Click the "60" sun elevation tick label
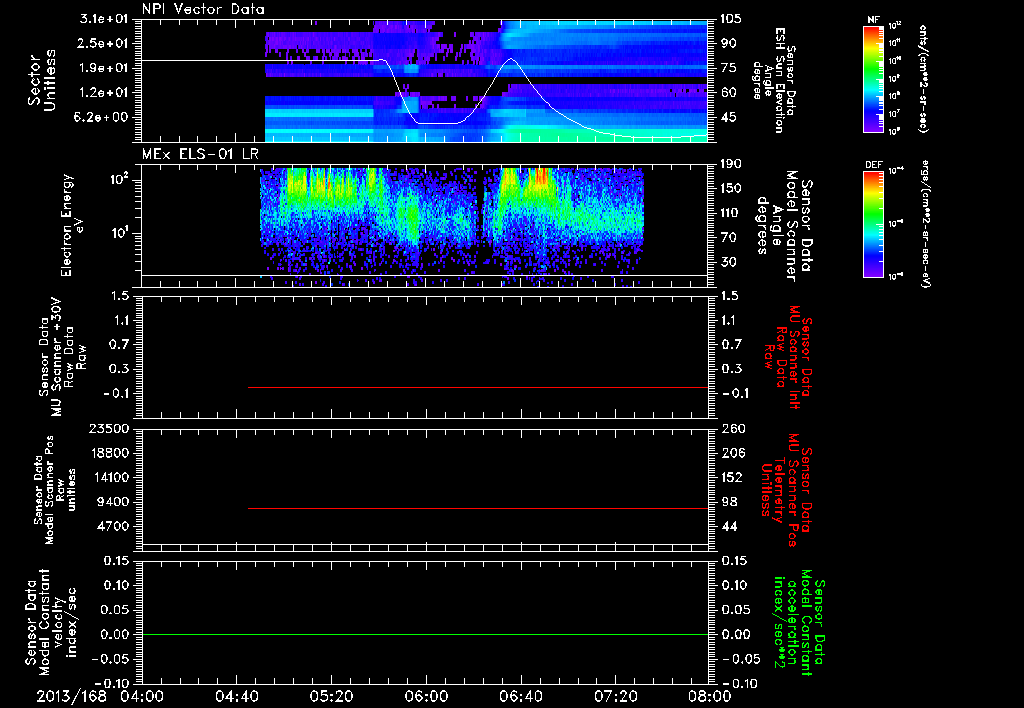Viewport: 1024px width, 708px height. tap(728, 93)
